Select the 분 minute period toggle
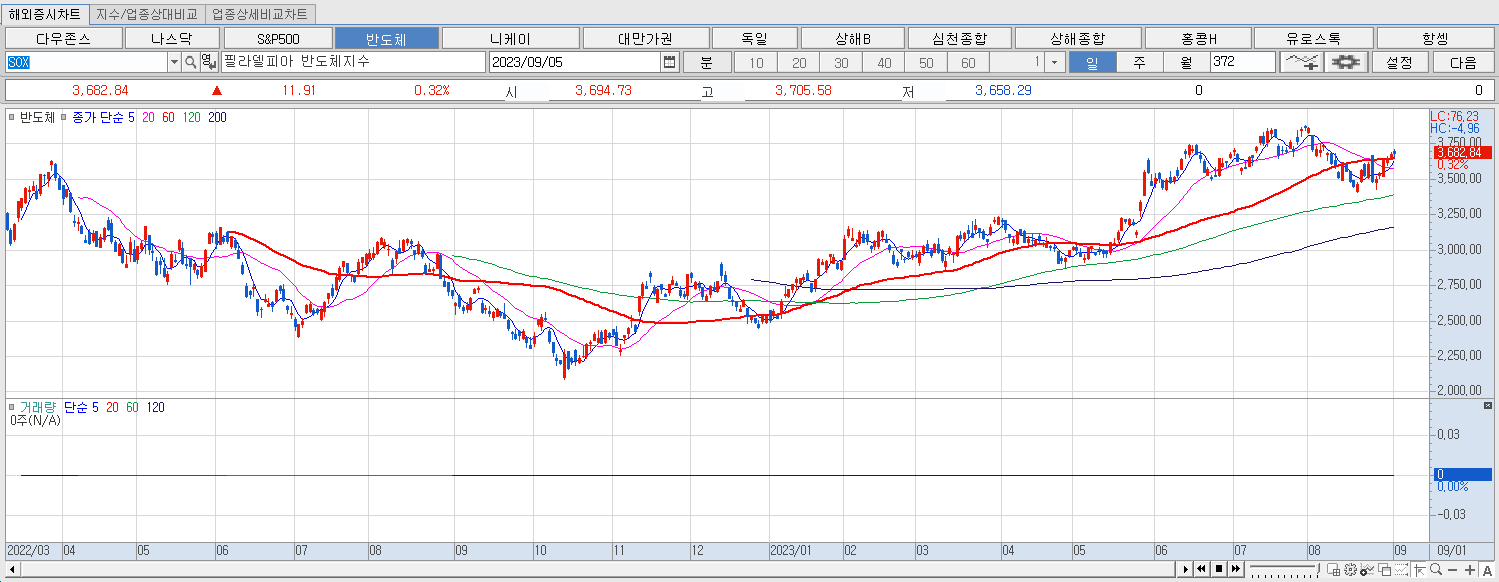 coord(706,62)
